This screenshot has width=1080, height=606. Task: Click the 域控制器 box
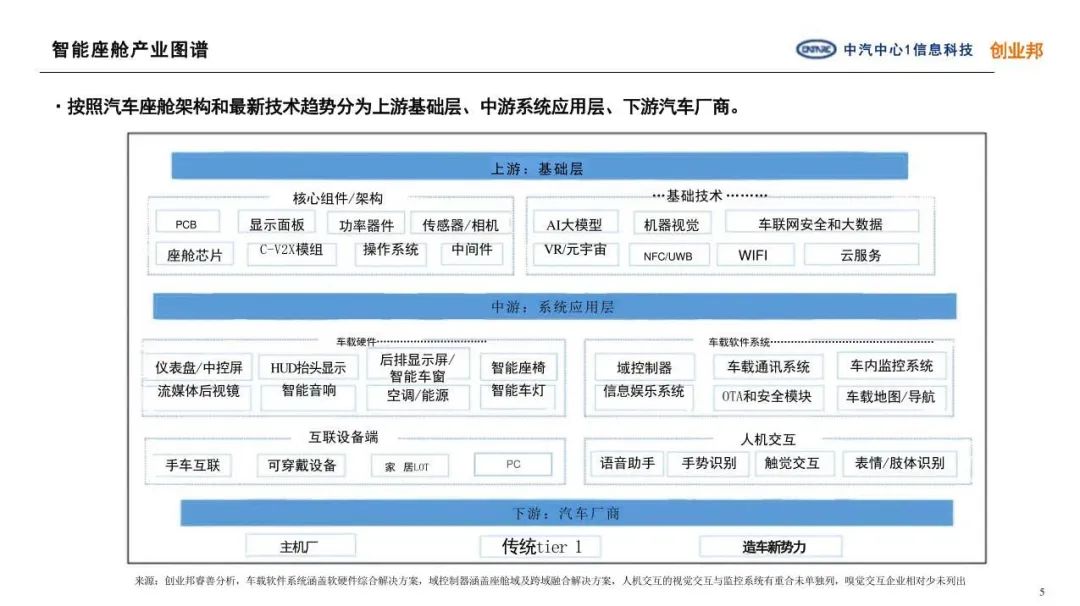coord(644,366)
